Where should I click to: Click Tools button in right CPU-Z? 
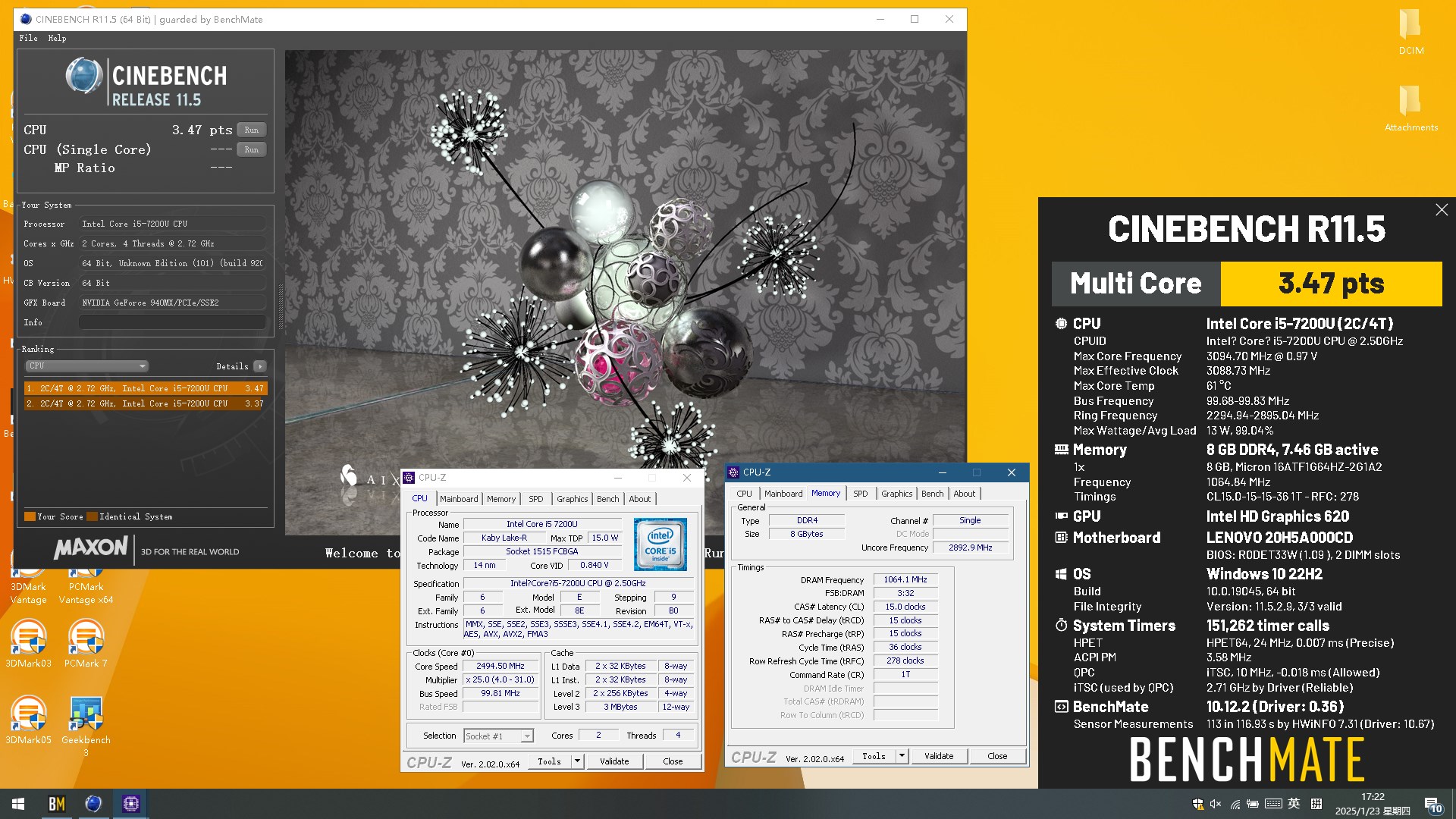coord(874,756)
